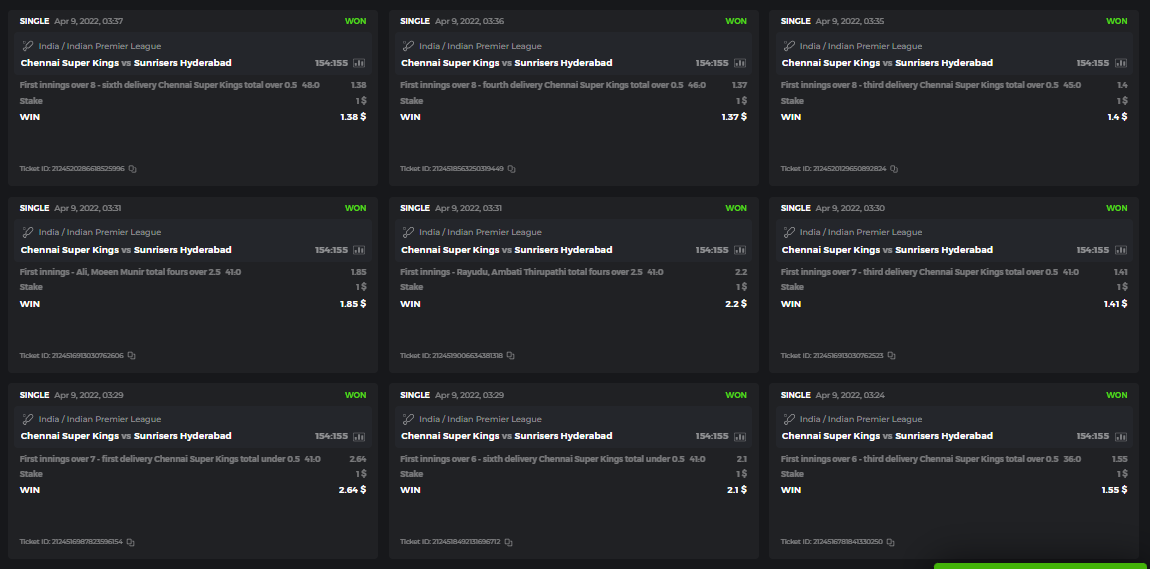Open match statistics icon in 03:37 ticket

coord(359,63)
